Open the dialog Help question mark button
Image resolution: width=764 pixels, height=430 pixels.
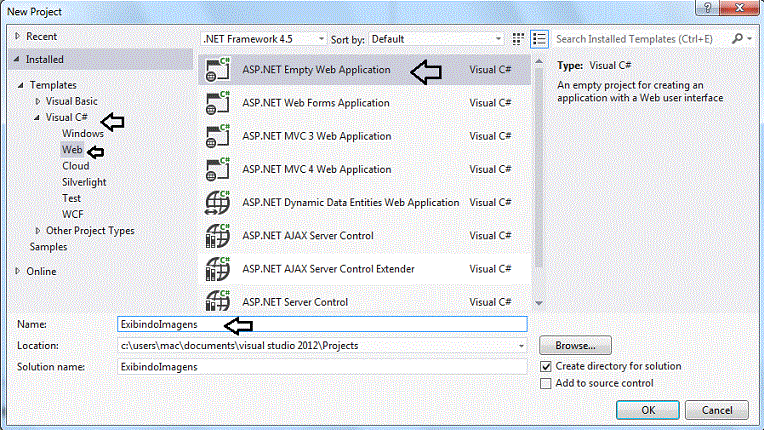click(707, 8)
